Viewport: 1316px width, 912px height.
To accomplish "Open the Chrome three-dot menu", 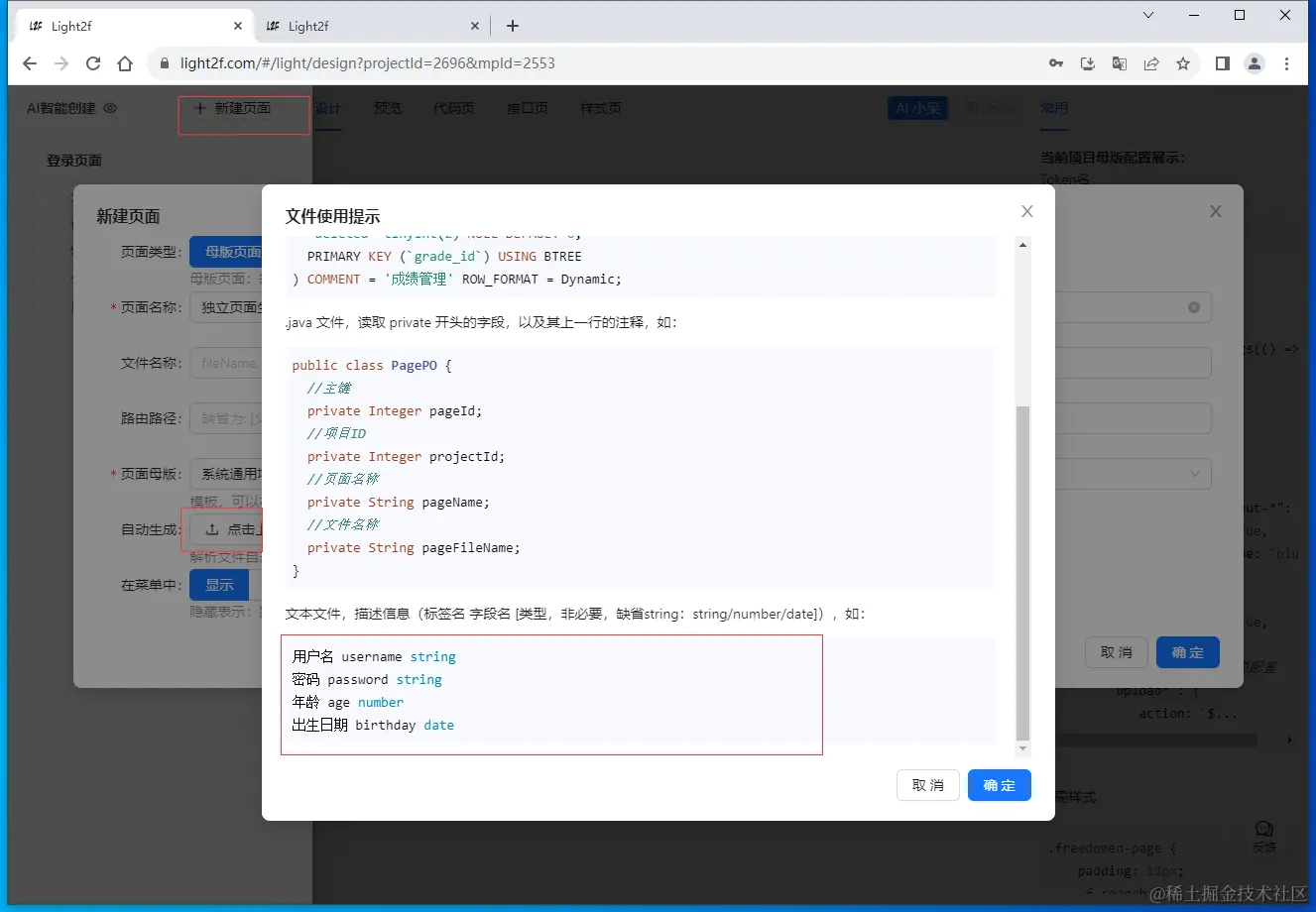I will tap(1286, 63).
